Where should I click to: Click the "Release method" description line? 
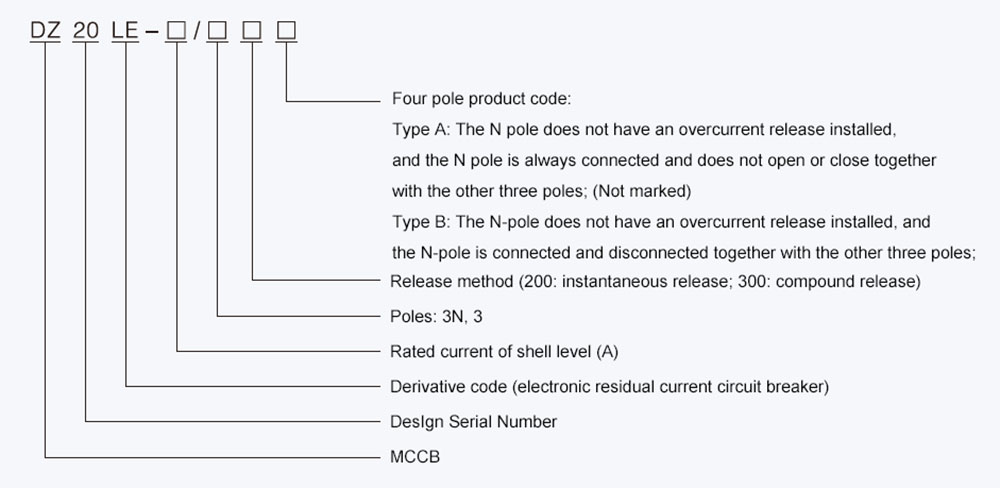click(655, 281)
